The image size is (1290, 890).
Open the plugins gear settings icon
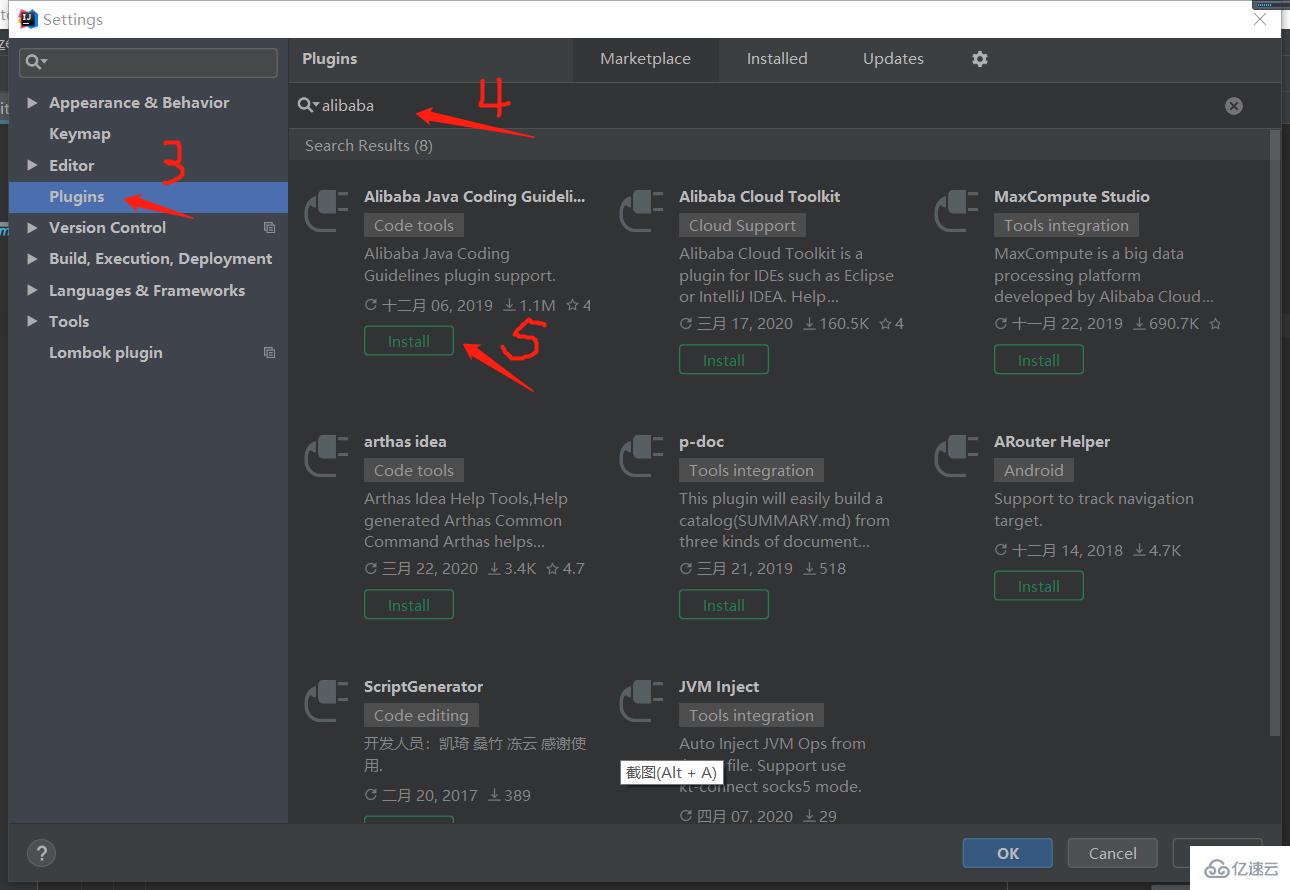pos(980,59)
